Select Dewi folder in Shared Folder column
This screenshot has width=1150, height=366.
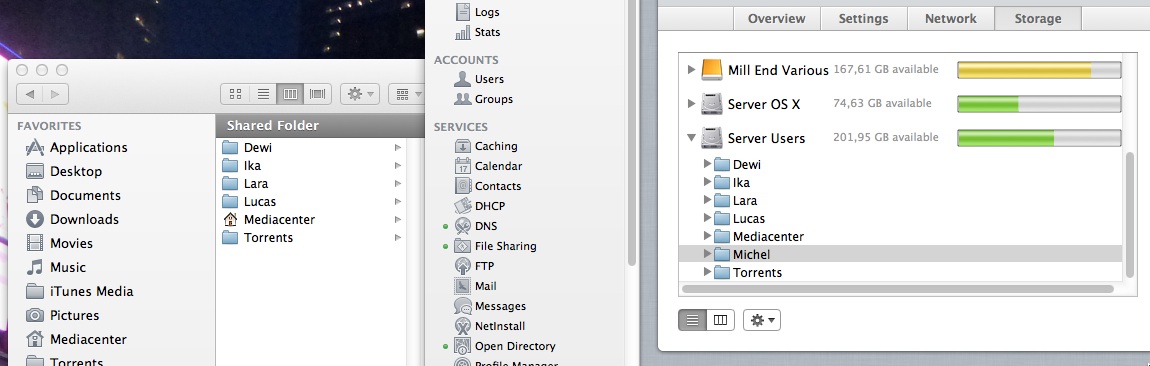(311, 147)
